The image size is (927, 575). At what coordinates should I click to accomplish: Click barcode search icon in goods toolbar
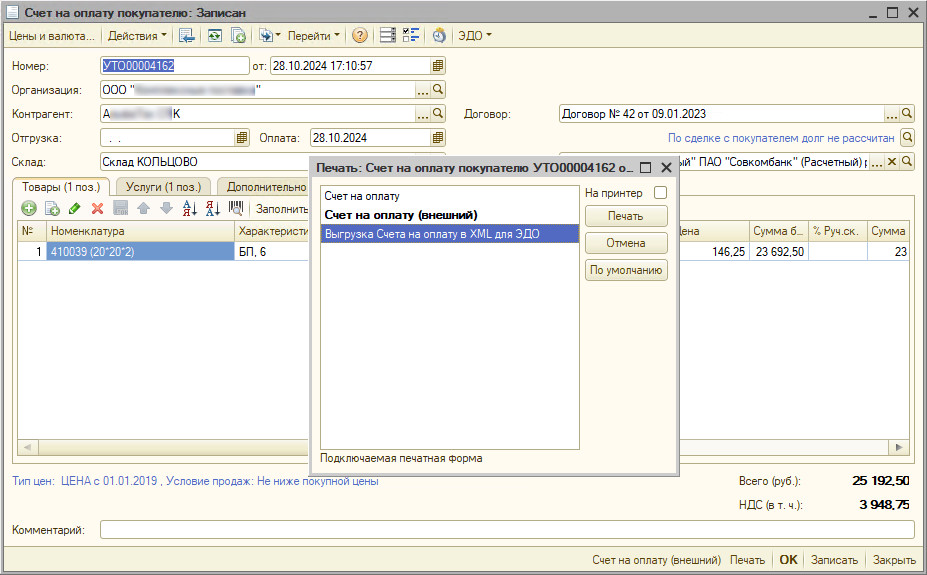tap(236, 208)
